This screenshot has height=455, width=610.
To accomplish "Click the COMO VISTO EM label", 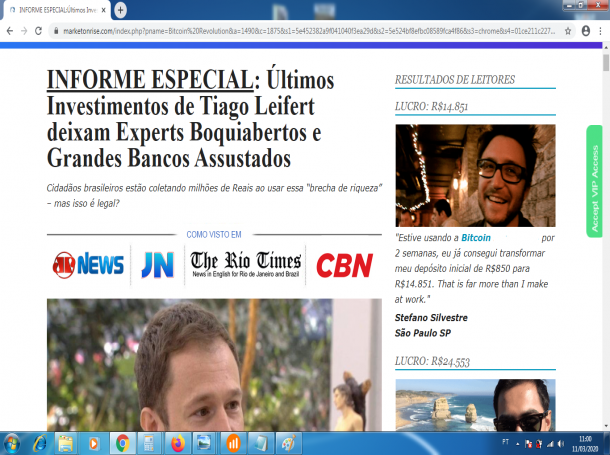I will coord(214,234).
